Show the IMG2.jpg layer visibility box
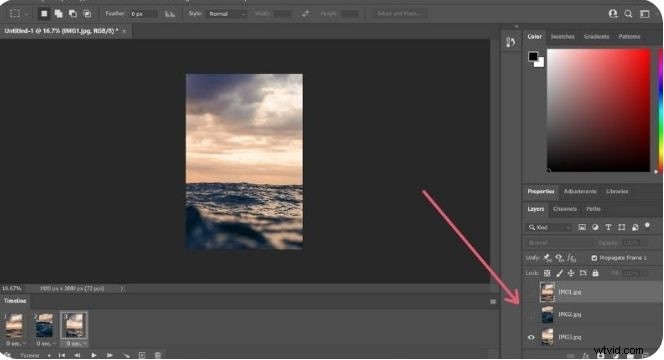 (531, 315)
